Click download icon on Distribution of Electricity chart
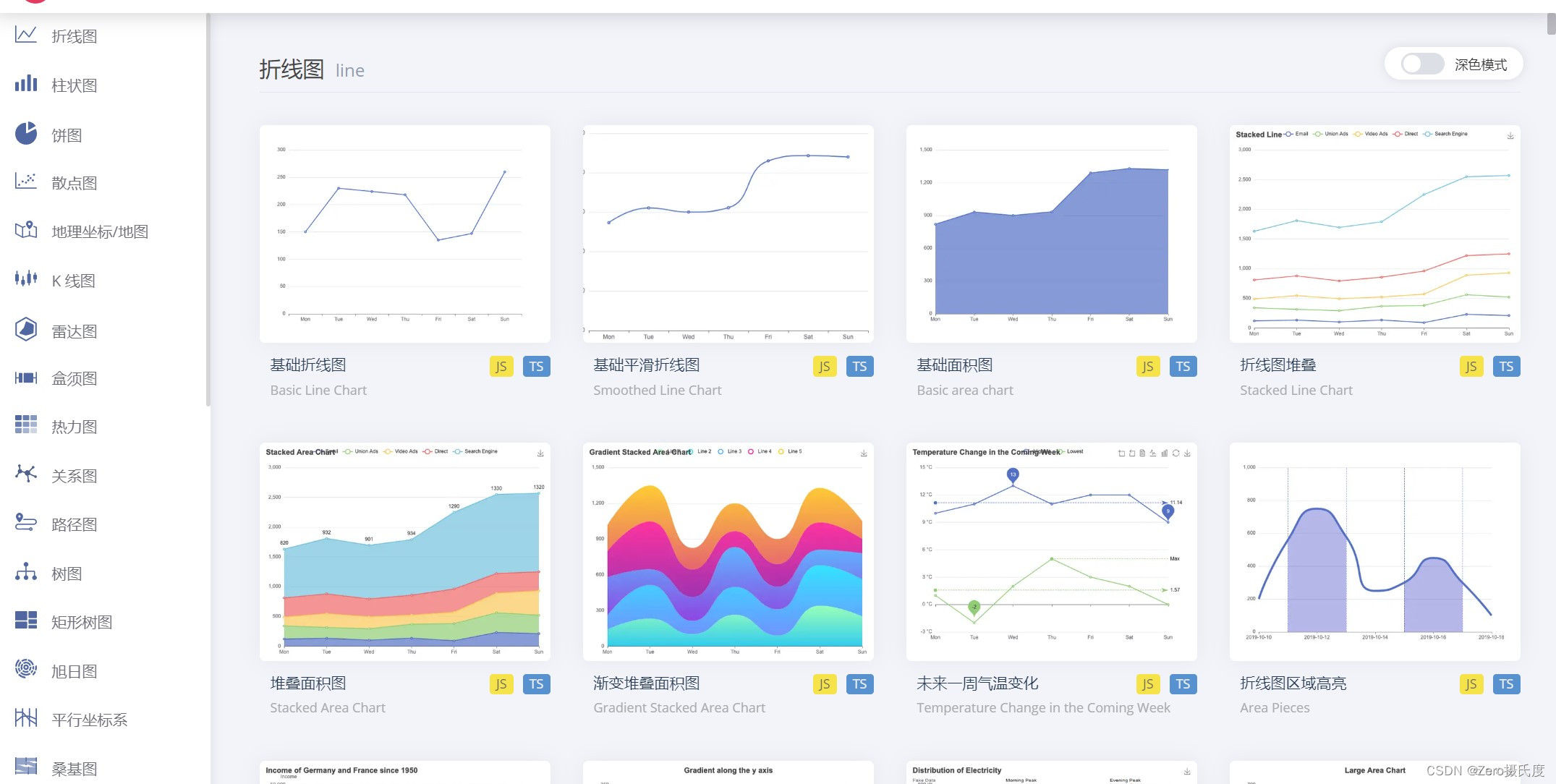 1187,771
